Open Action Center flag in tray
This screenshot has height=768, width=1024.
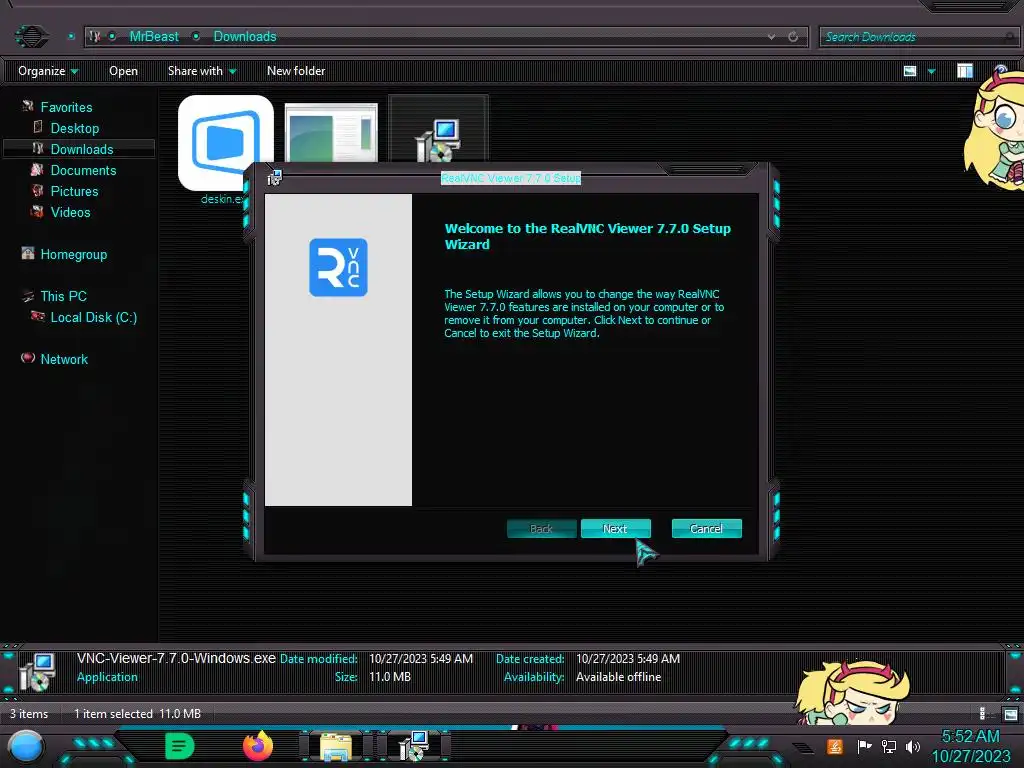point(864,746)
